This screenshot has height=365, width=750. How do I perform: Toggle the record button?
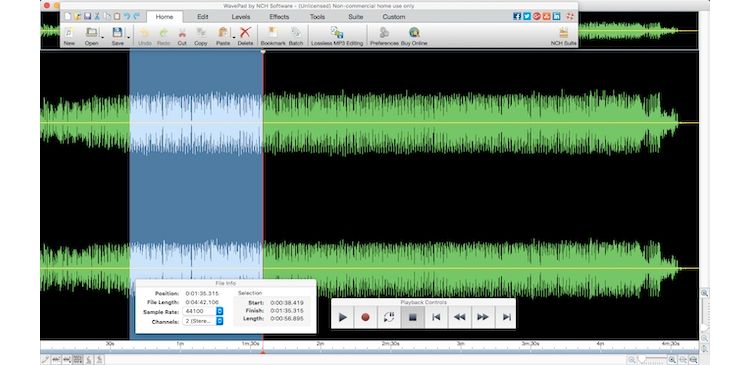365,317
